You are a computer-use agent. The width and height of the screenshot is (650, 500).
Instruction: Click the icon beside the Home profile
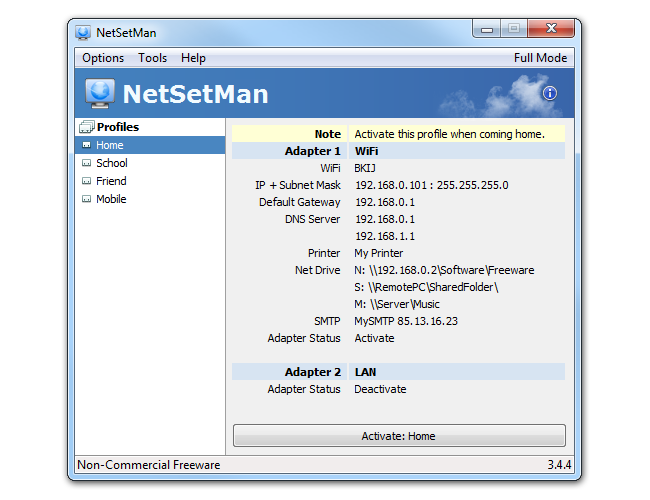(86, 145)
